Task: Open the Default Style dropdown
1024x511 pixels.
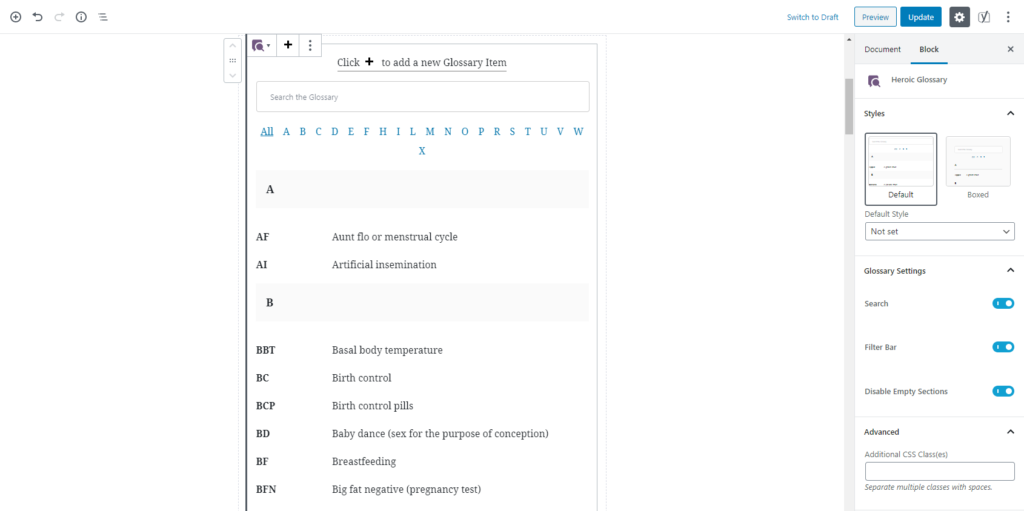Action: tap(939, 231)
